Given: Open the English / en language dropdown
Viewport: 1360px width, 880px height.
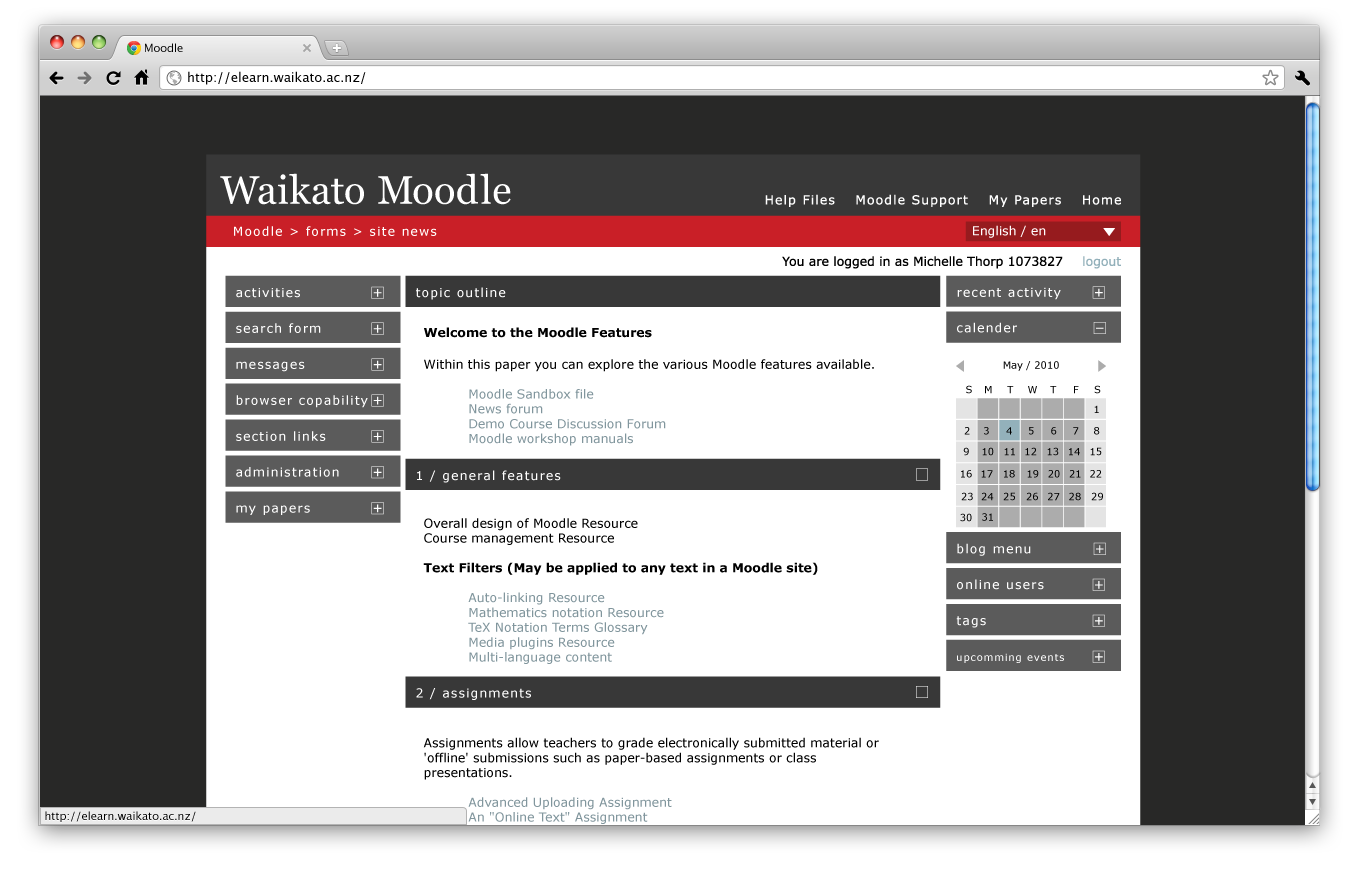Looking at the screenshot, I should tap(1043, 231).
